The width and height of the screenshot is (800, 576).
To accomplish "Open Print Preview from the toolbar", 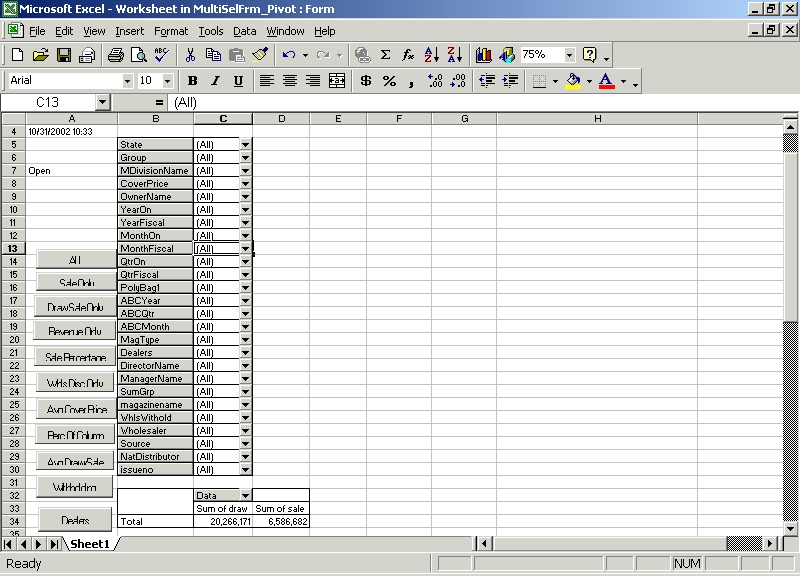I will point(137,55).
